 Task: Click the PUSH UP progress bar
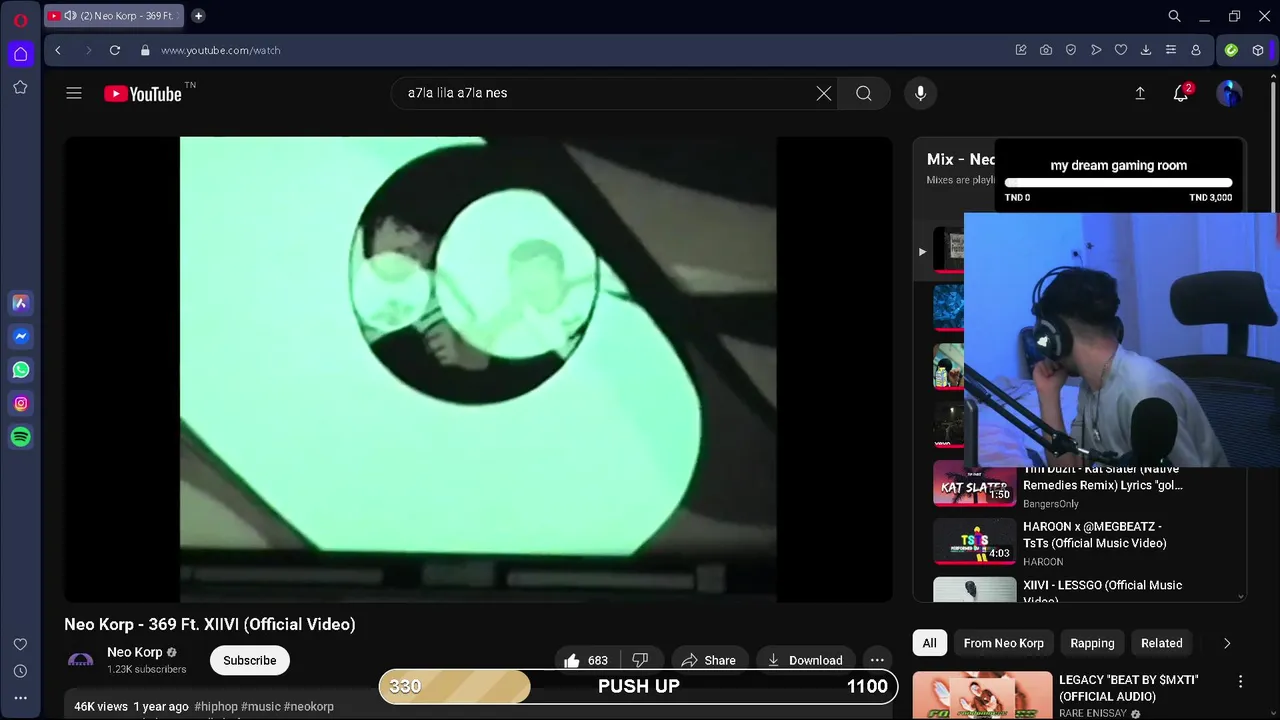pyautogui.click(x=638, y=686)
